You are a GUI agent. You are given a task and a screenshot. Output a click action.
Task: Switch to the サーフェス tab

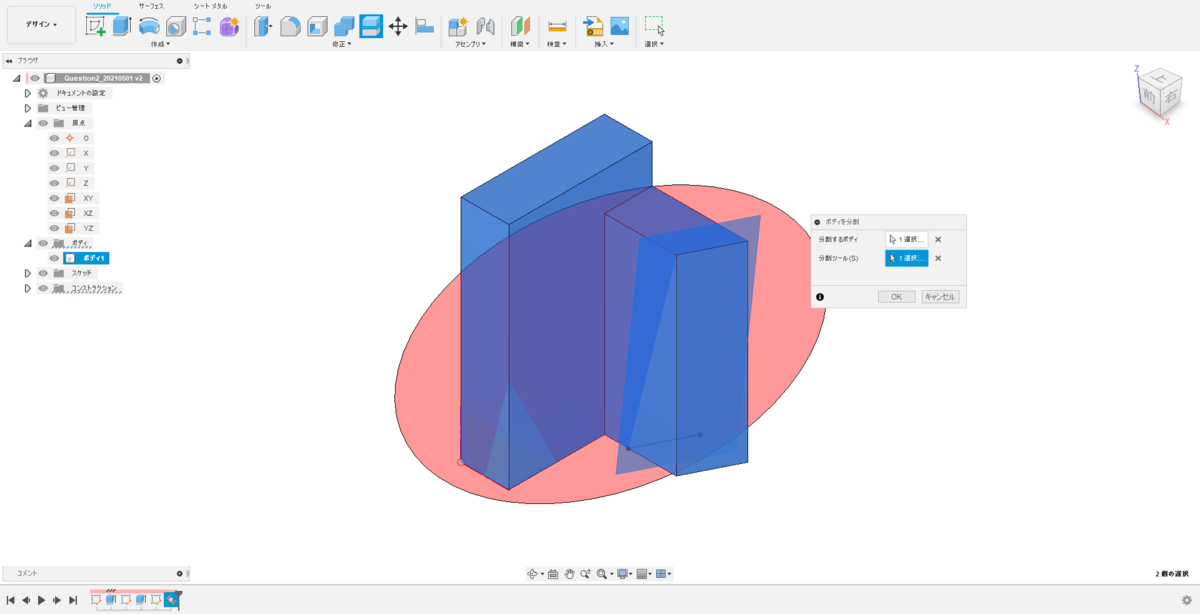[151, 6]
